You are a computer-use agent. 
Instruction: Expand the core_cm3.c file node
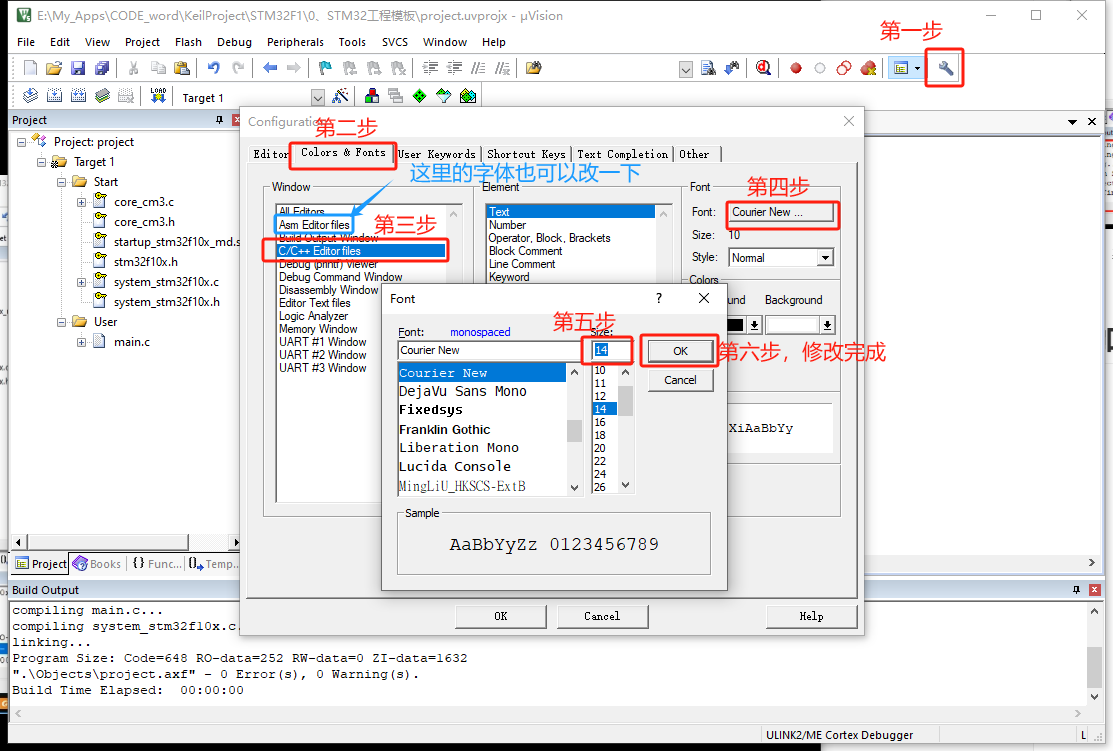click(82, 202)
